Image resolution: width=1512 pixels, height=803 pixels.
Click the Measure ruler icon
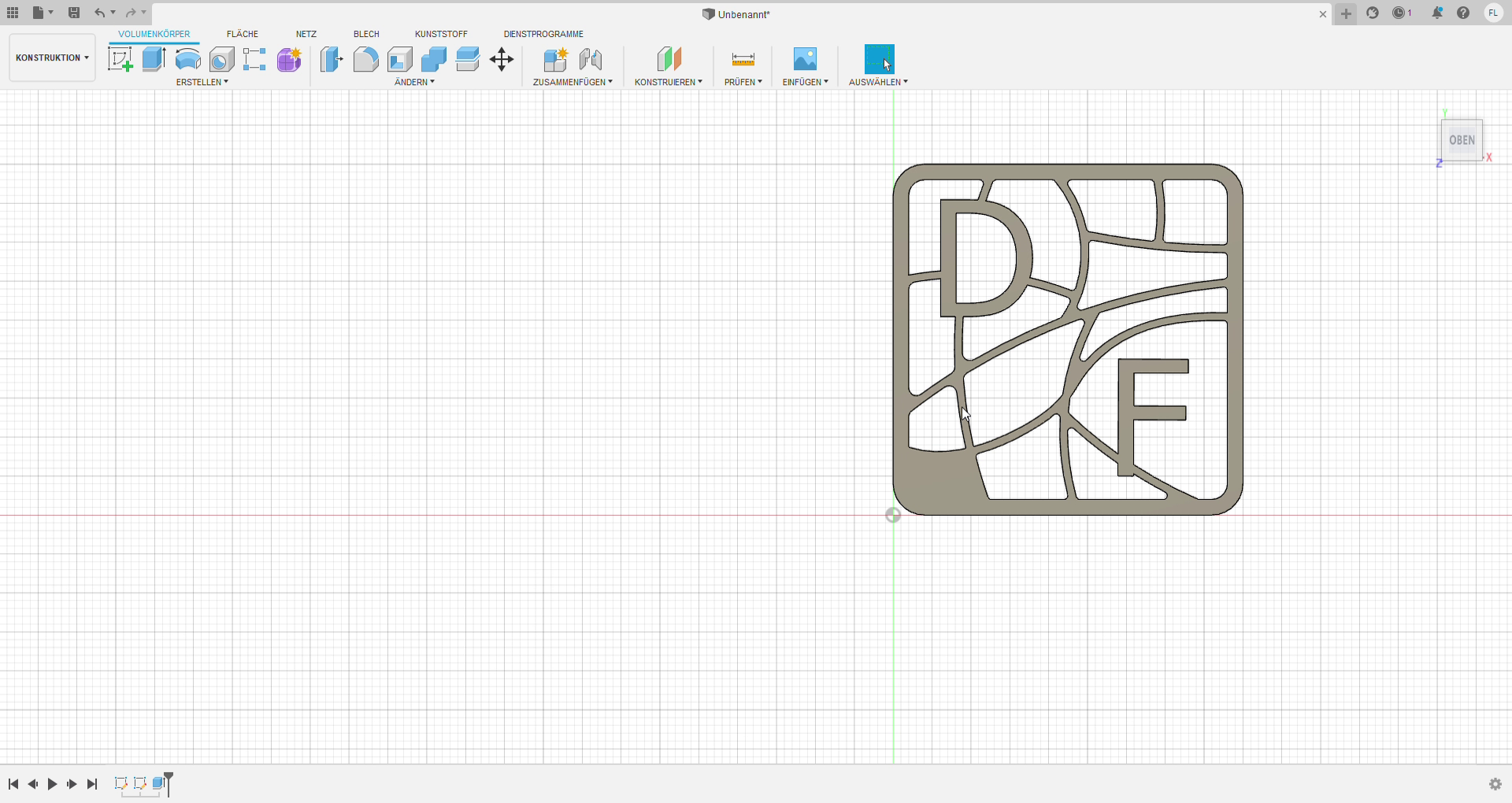743,59
